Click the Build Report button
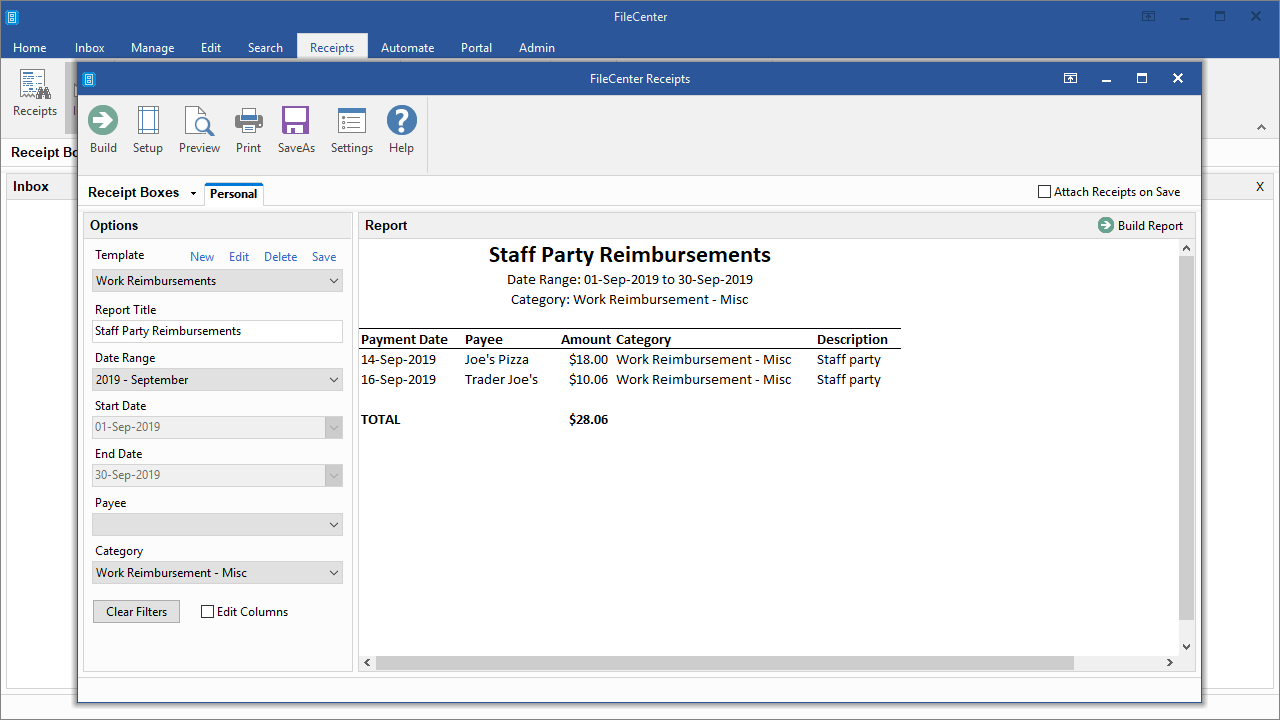Viewport: 1280px width, 720px height. point(1140,226)
